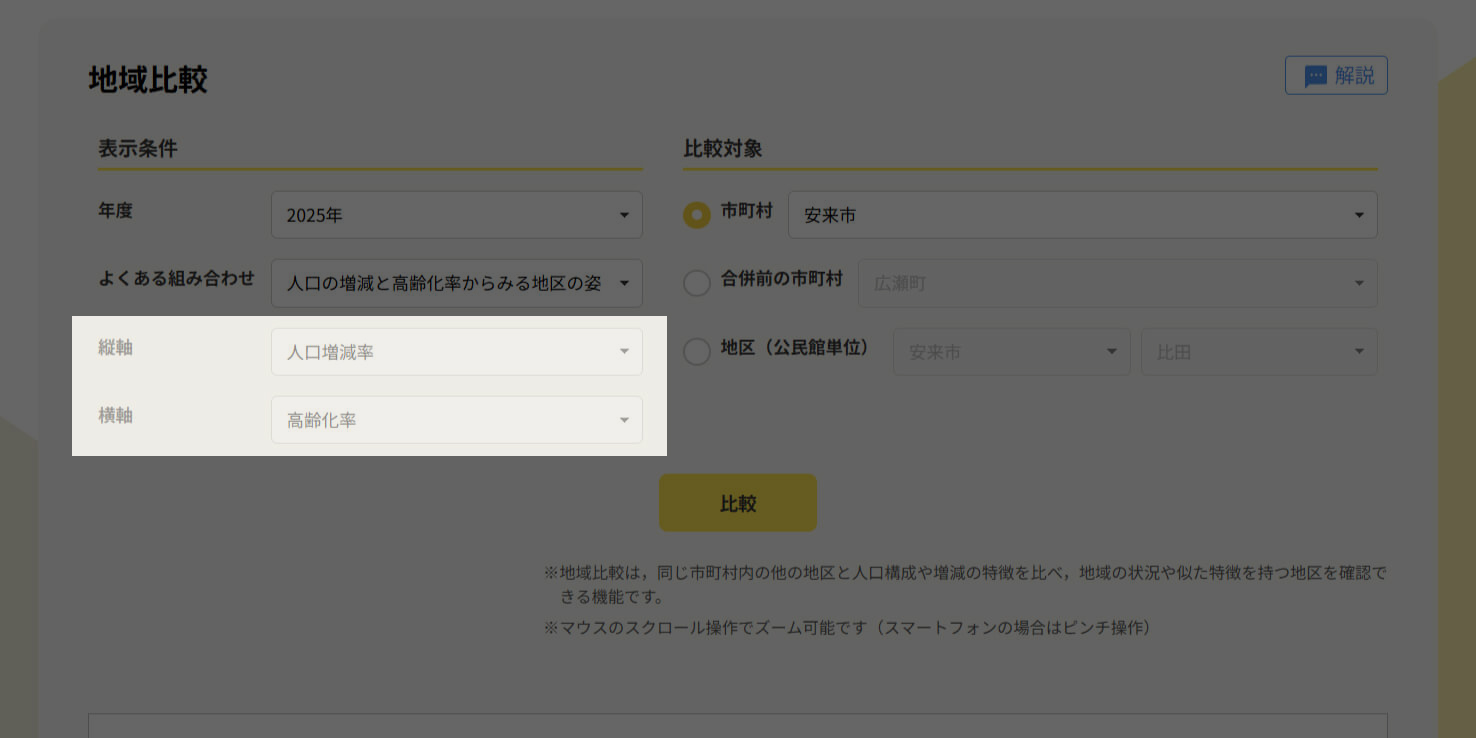
Task: Click the caret on 市町村 安来市 selector
Action: pyautogui.click(x=1359, y=215)
